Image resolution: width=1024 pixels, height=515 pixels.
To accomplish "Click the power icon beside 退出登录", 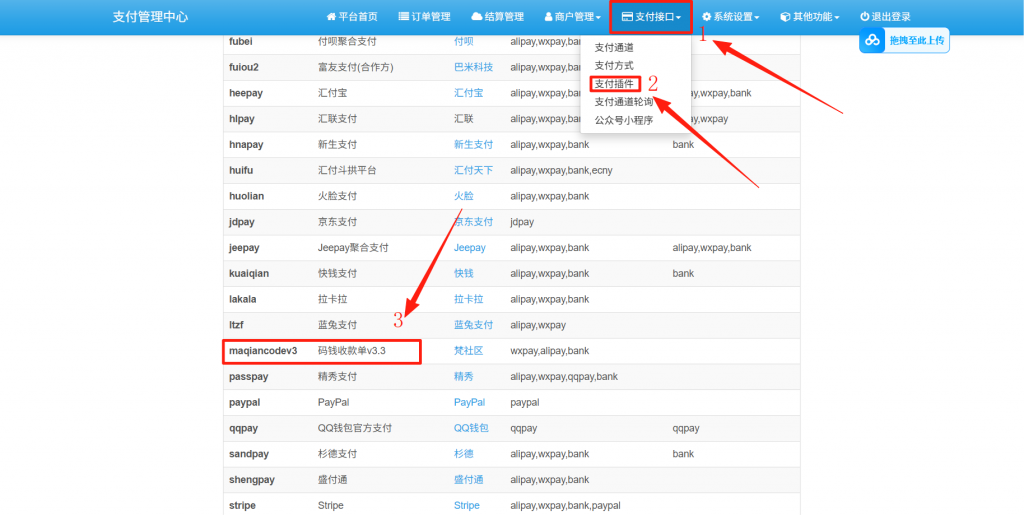I will click(864, 17).
